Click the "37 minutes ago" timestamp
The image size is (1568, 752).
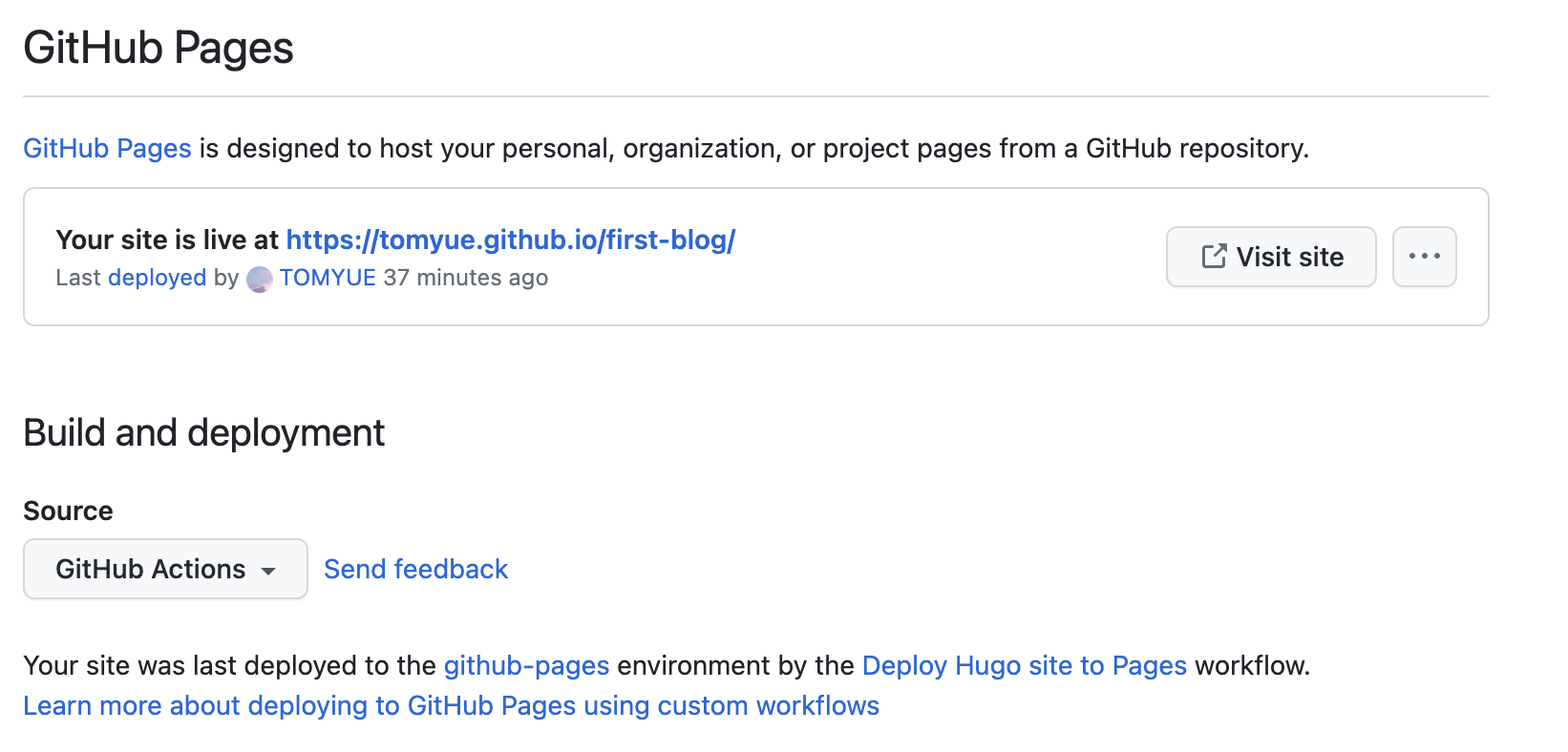tap(465, 278)
